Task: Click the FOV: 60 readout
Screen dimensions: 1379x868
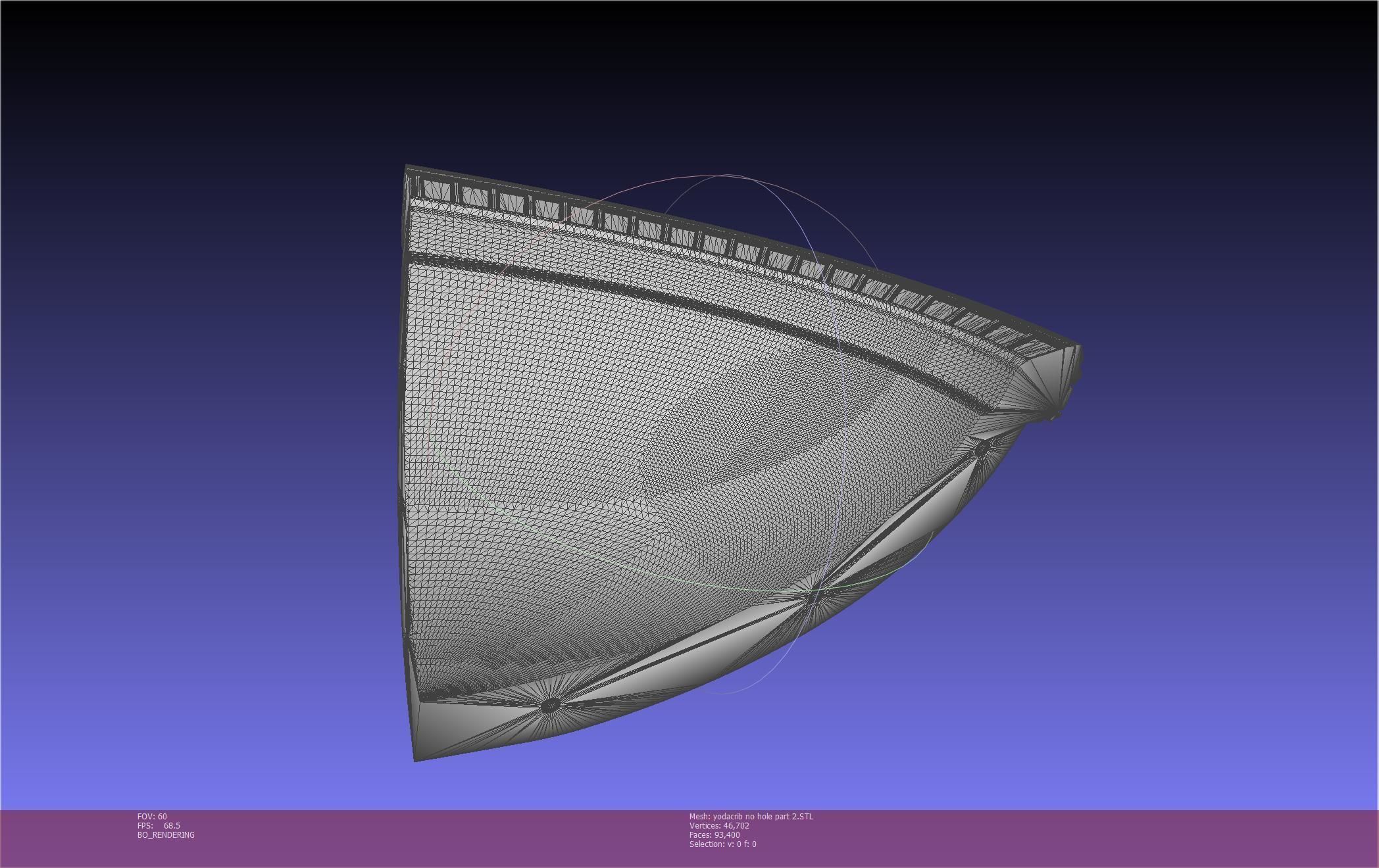Action: coord(152,817)
